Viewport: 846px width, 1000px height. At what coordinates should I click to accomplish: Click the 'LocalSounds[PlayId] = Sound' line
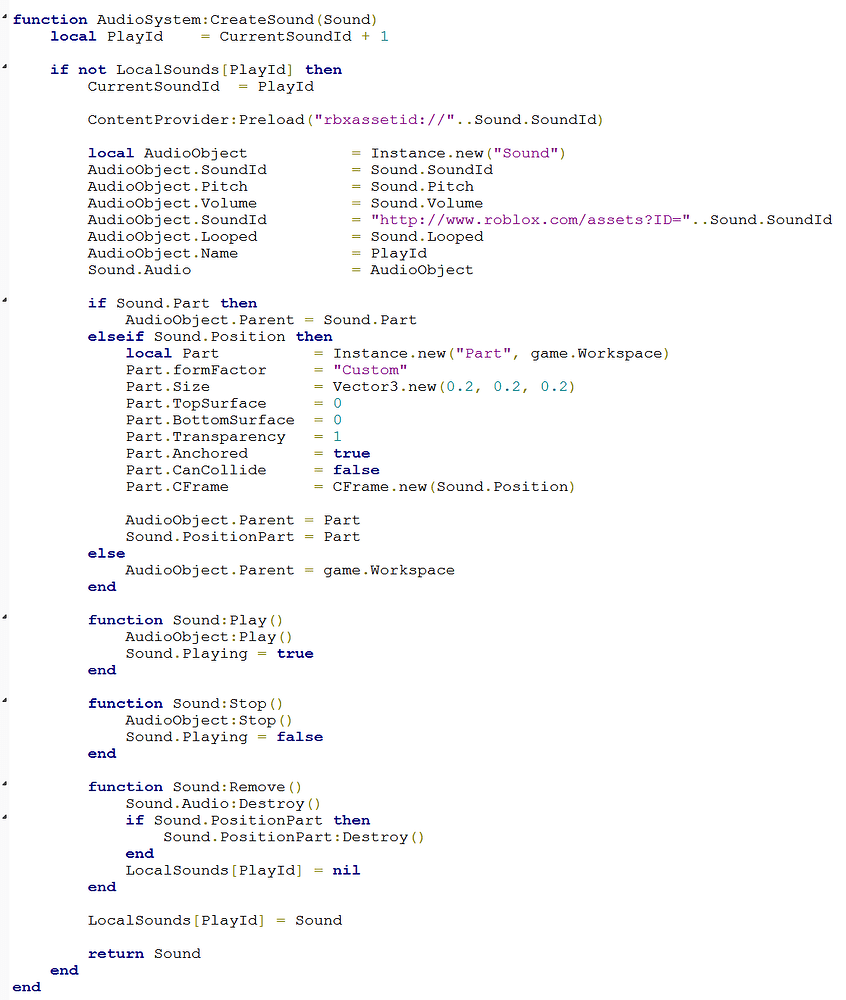215,920
